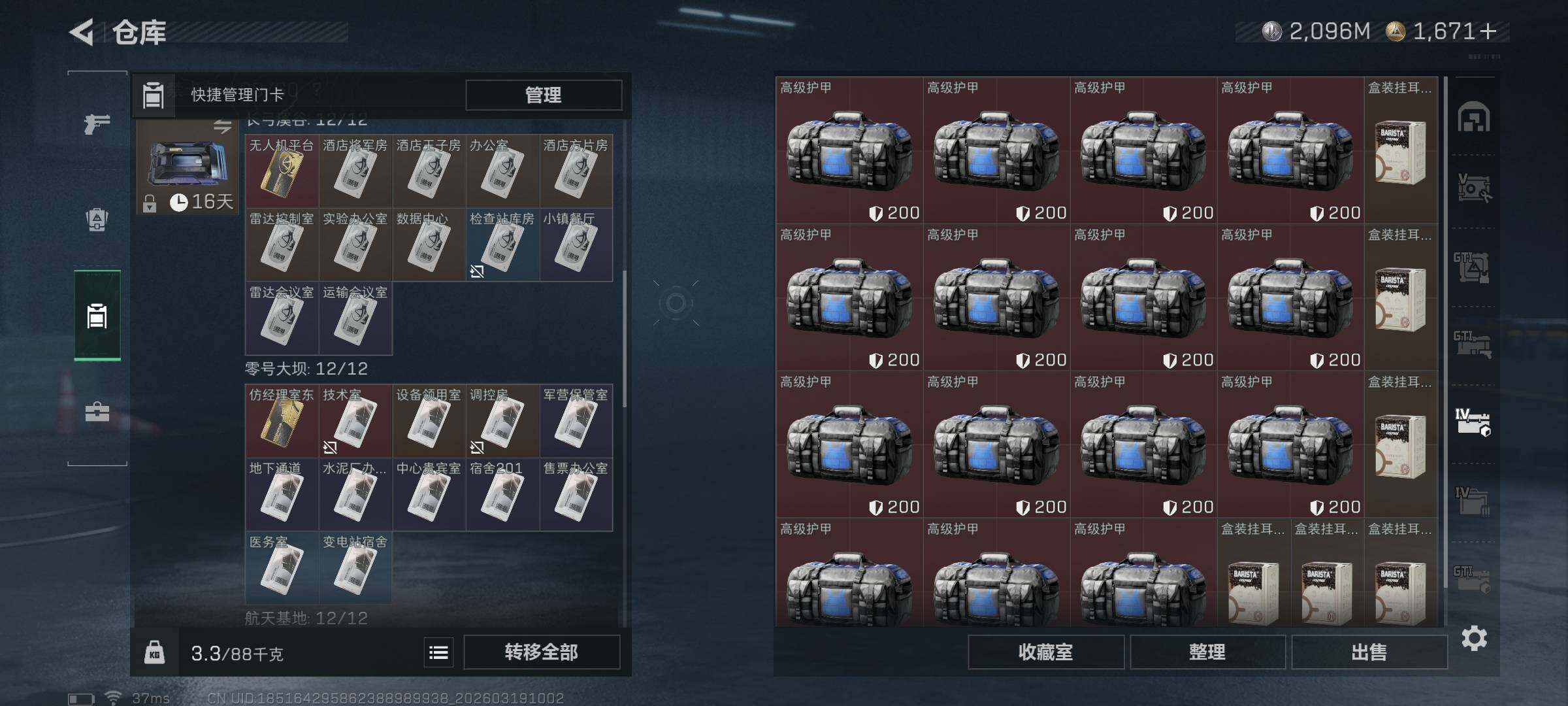This screenshot has height=706, width=1568.
Task: Open the briefcase category in left sidebar
Action: pos(97,412)
